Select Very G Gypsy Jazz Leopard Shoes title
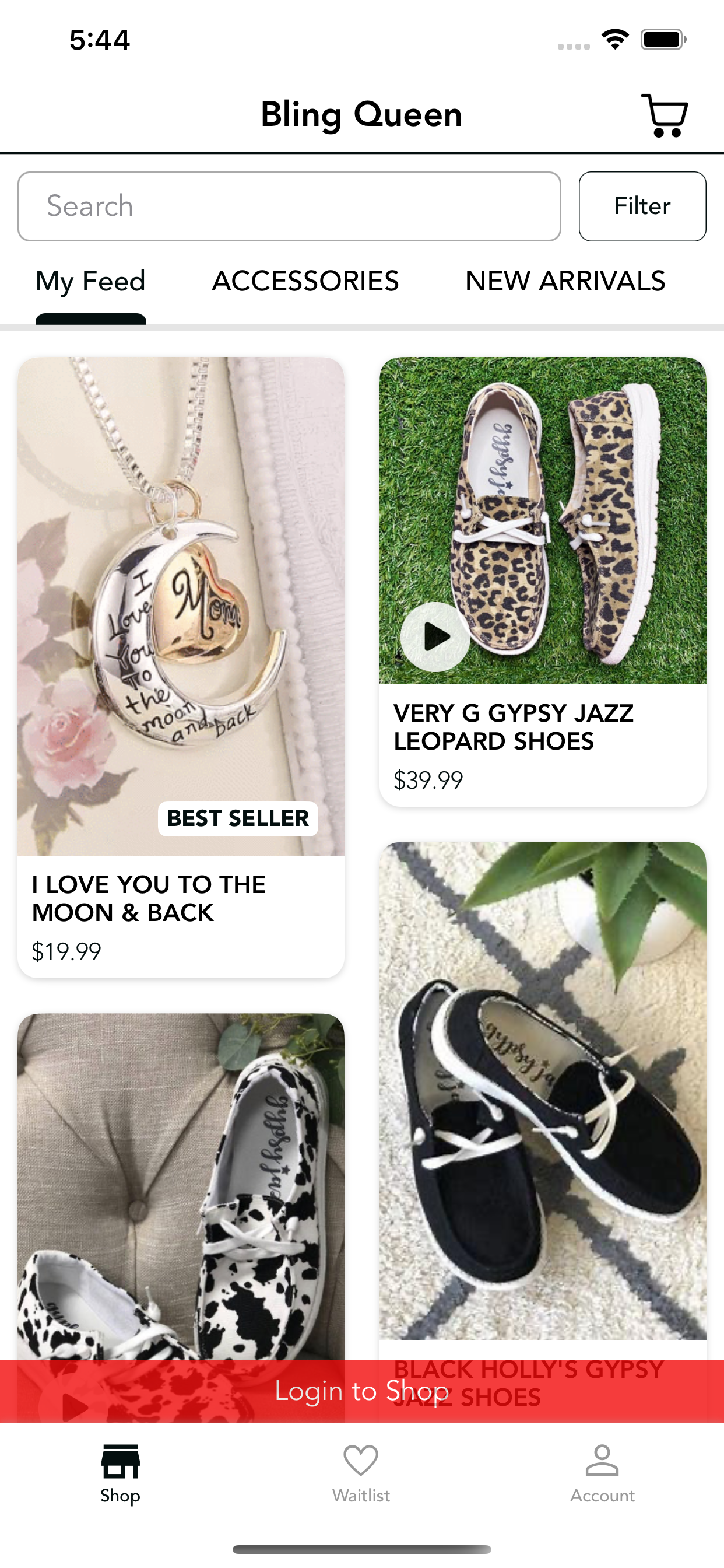 point(514,727)
